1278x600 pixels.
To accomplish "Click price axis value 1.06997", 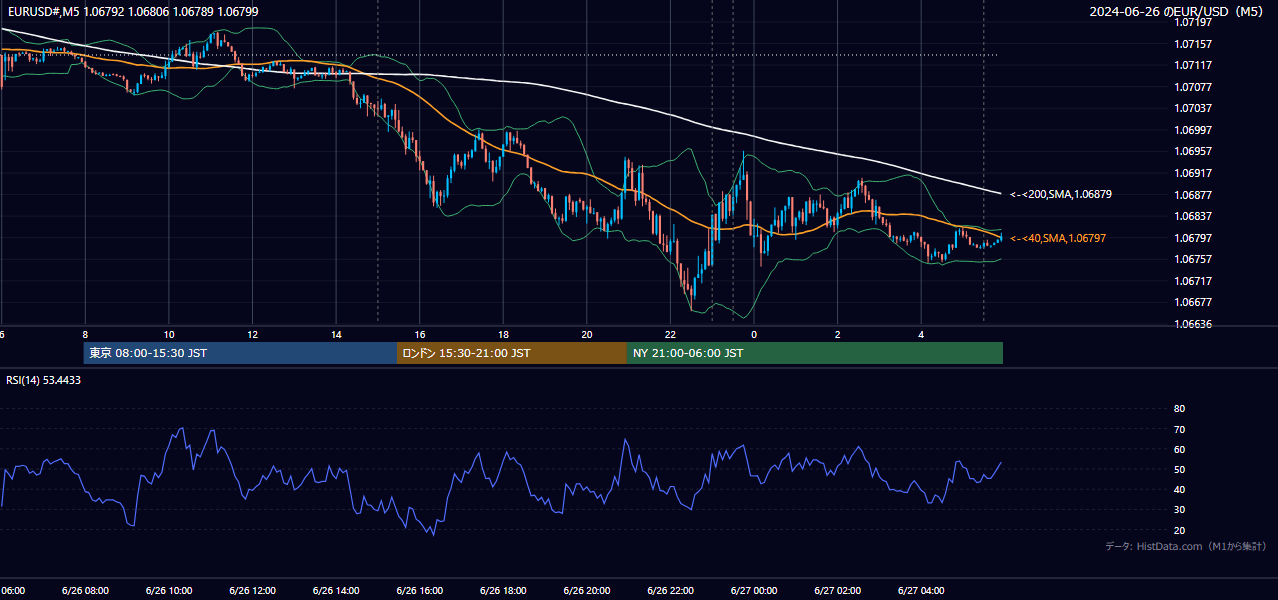I will (x=1192, y=130).
